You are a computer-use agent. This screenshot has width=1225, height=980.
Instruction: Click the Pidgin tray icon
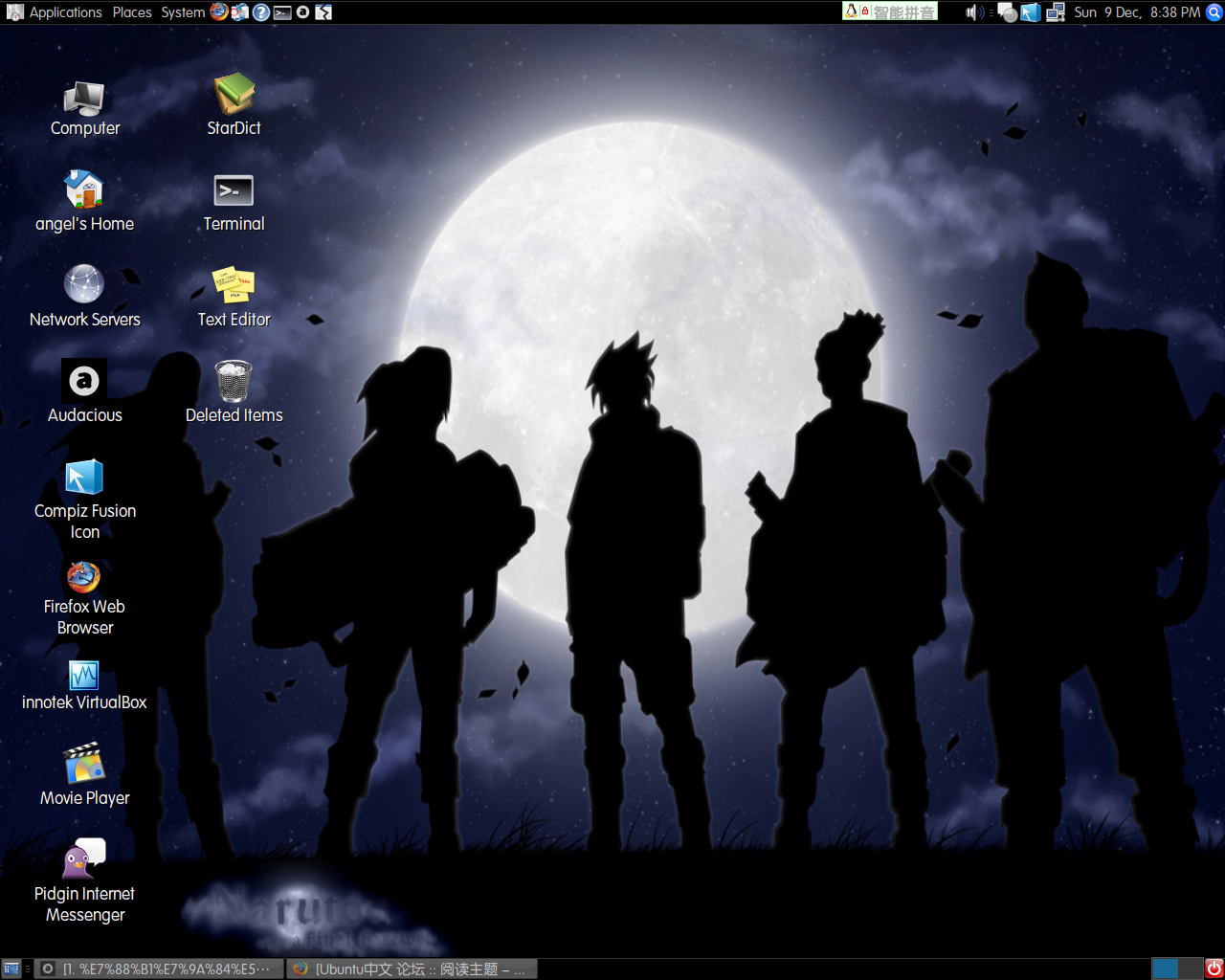1007,12
